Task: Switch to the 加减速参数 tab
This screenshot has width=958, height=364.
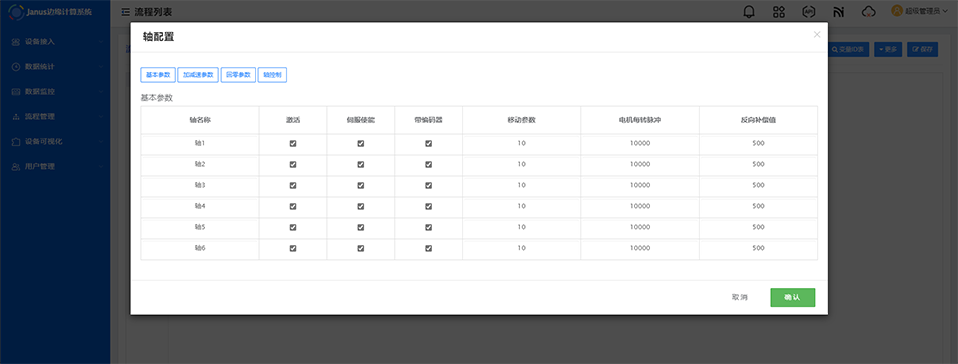Action: point(198,75)
